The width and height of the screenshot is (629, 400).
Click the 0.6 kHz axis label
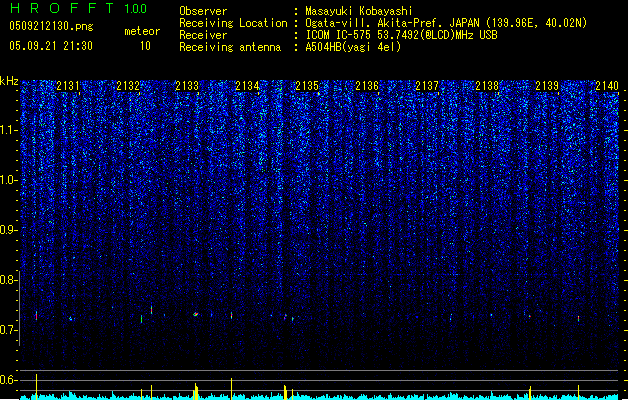tap(8, 380)
